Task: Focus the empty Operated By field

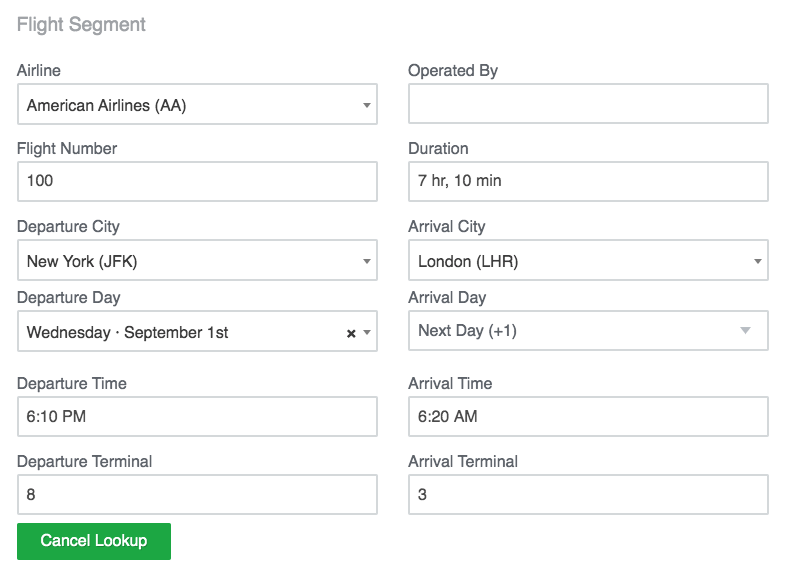Action: click(x=588, y=104)
